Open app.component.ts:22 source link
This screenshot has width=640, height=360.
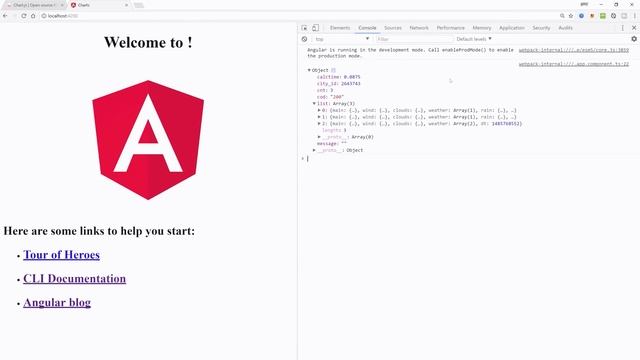point(573,64)
